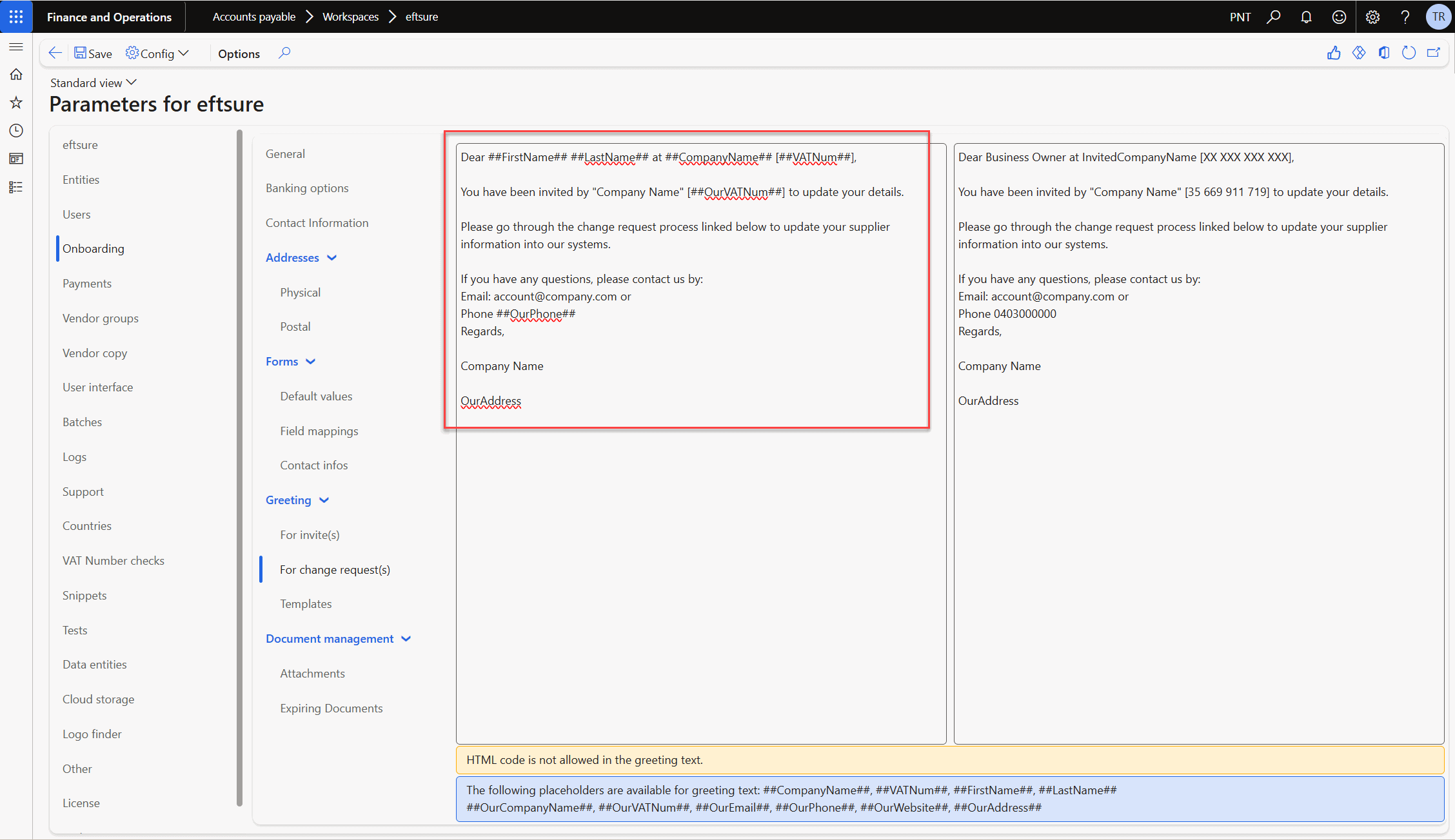Open the TR user profile avatar
Viewport: 1455px width, 840px height.
tap(1439, 17)
